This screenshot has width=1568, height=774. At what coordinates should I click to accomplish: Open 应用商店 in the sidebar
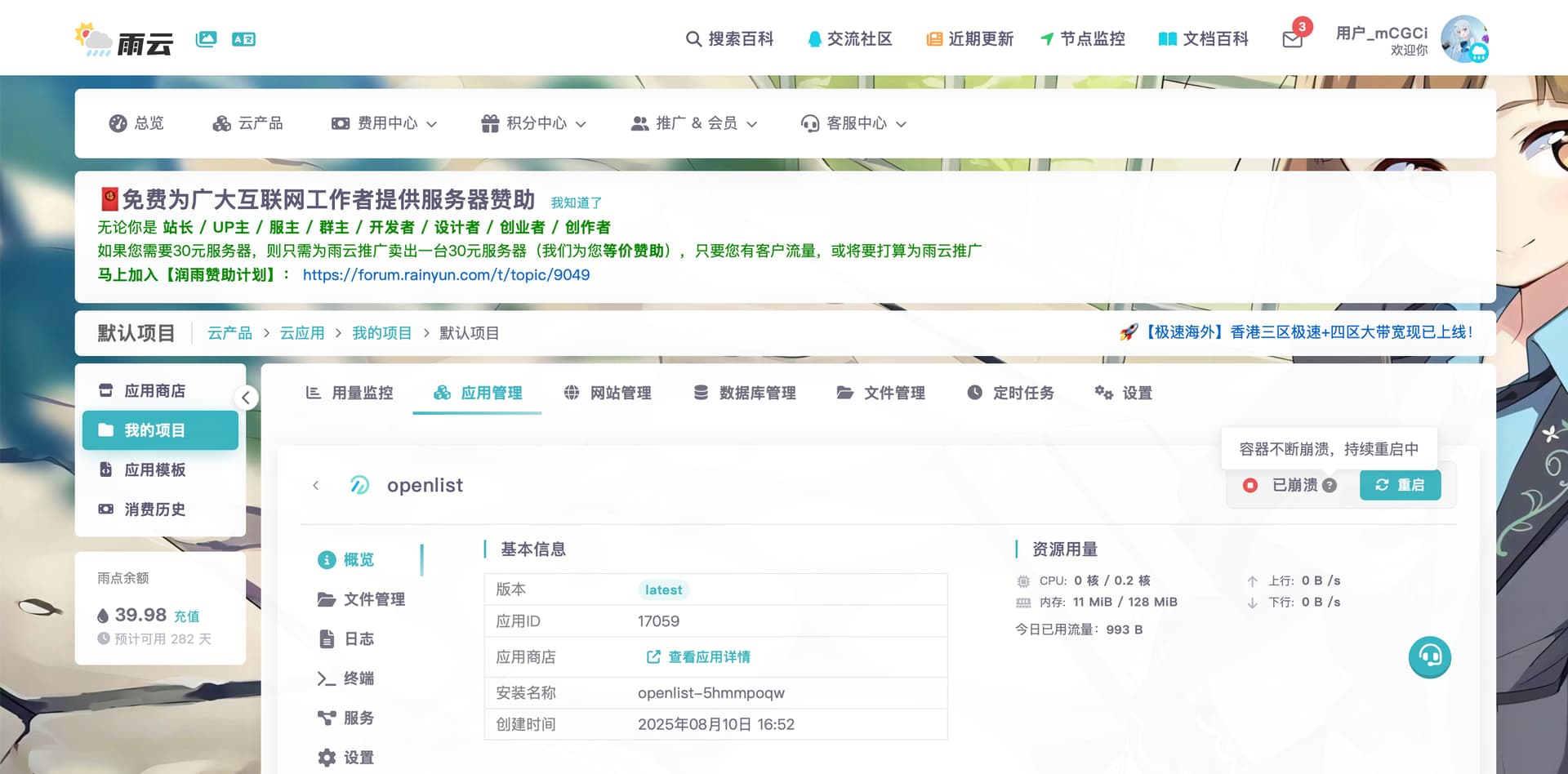pos(160,391)
